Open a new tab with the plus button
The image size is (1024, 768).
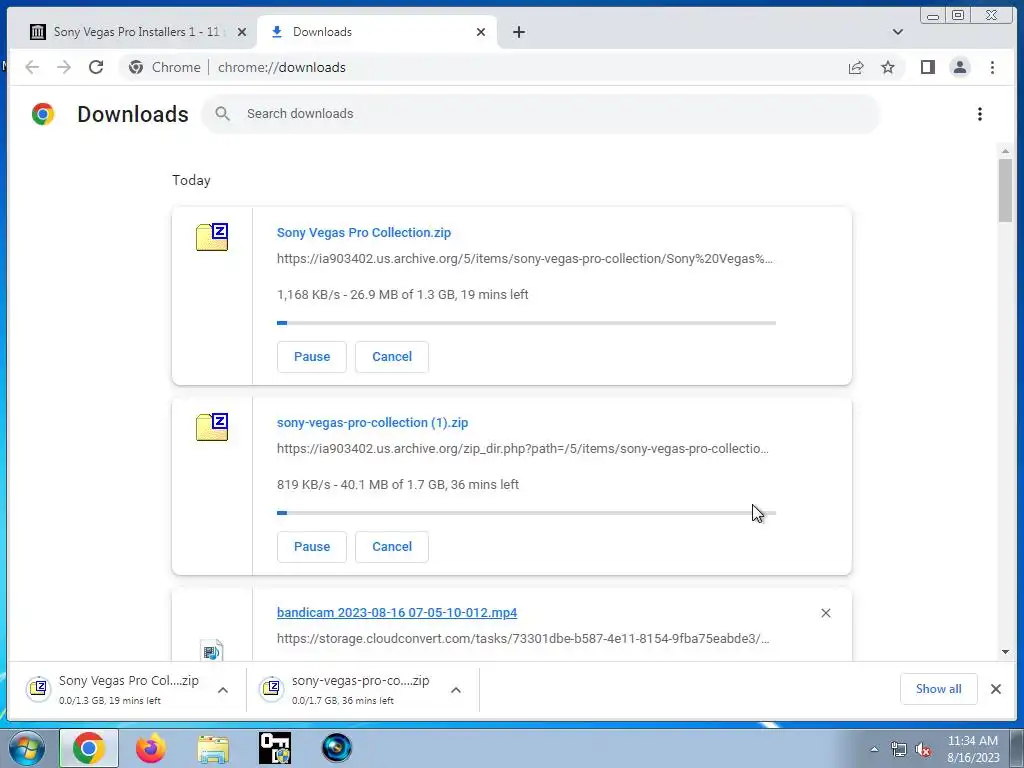click(x=519, y=32)
